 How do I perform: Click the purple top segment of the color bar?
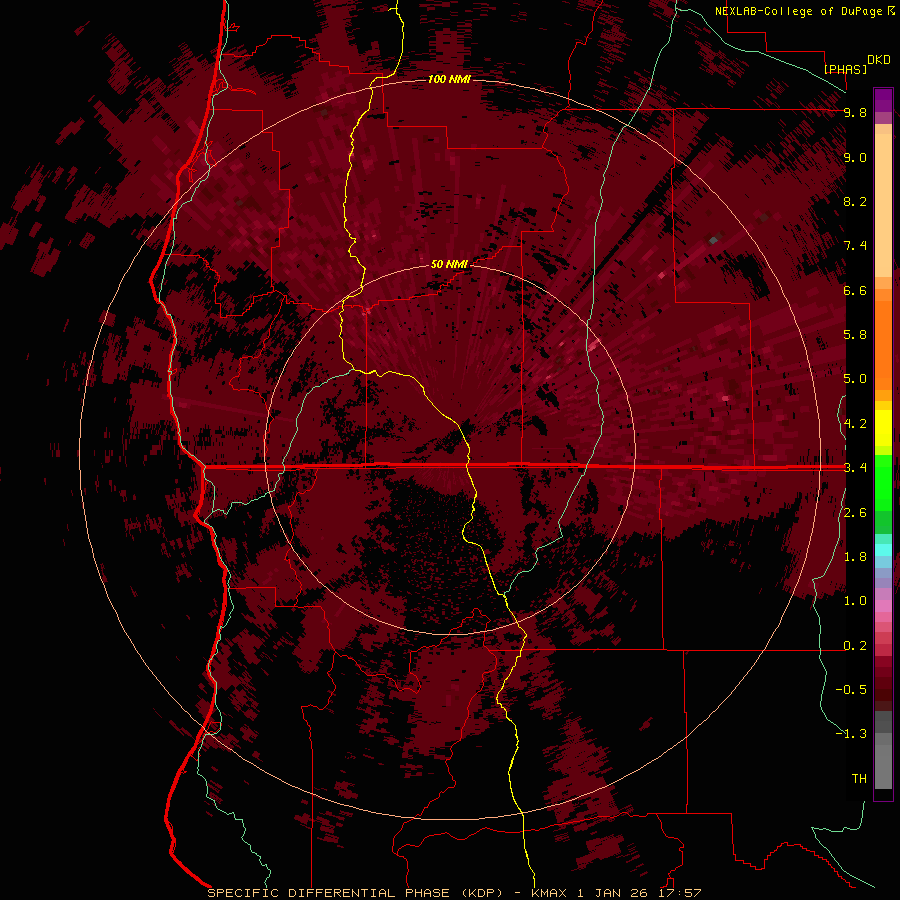click(x=883, y=100)
